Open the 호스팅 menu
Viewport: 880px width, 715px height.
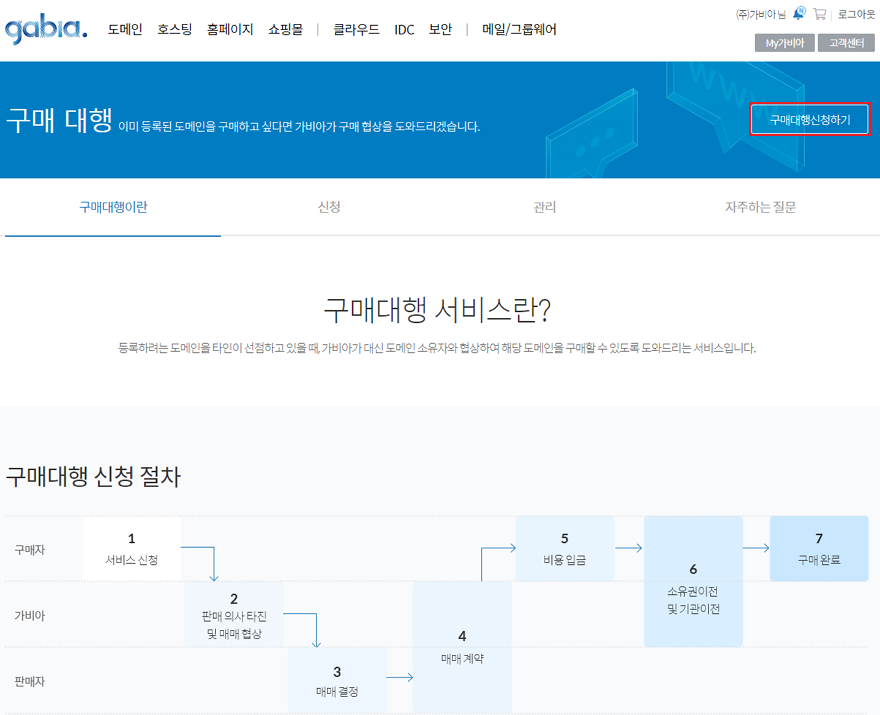[175, 29]
